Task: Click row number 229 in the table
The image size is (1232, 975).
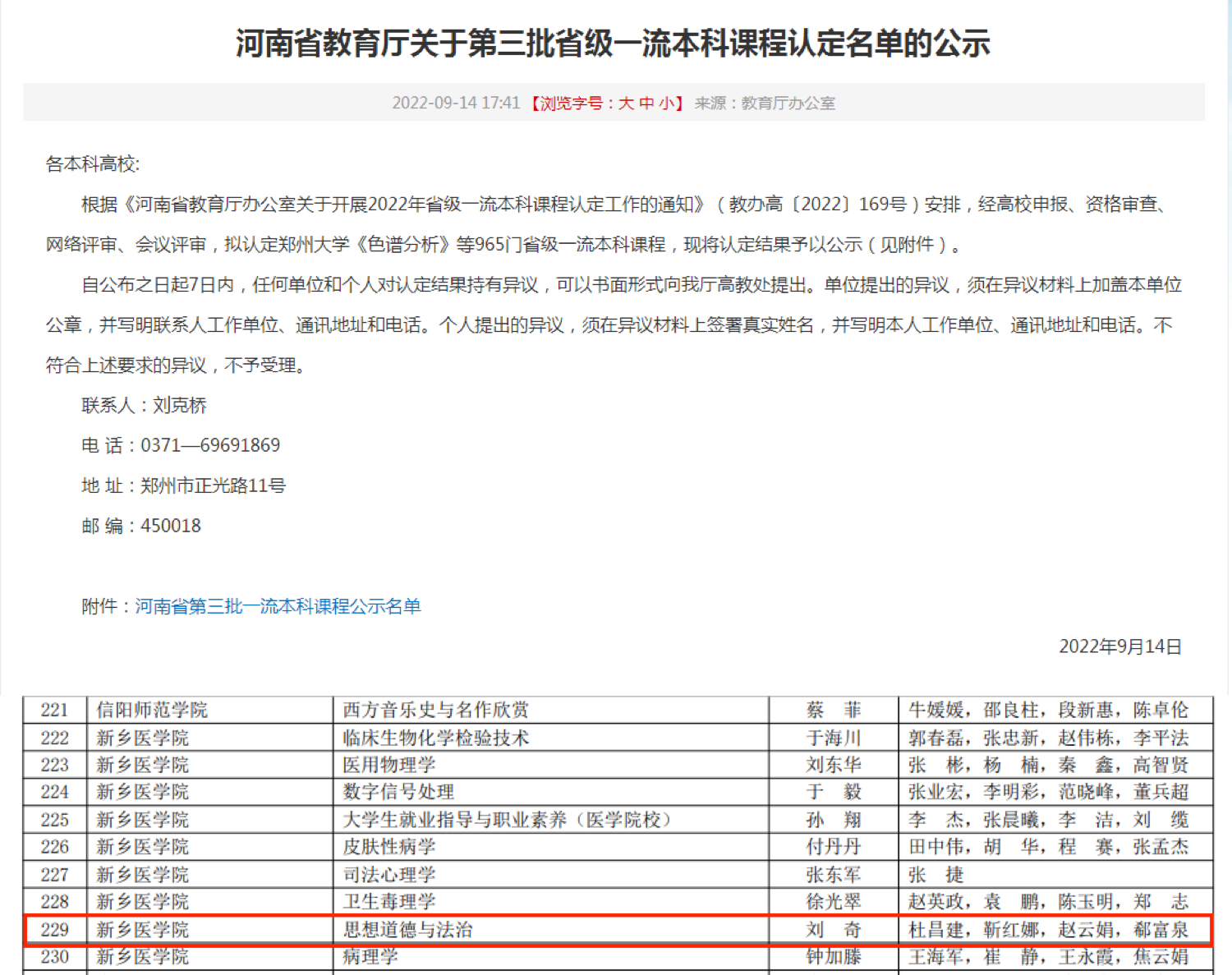Action: [55, 930]
